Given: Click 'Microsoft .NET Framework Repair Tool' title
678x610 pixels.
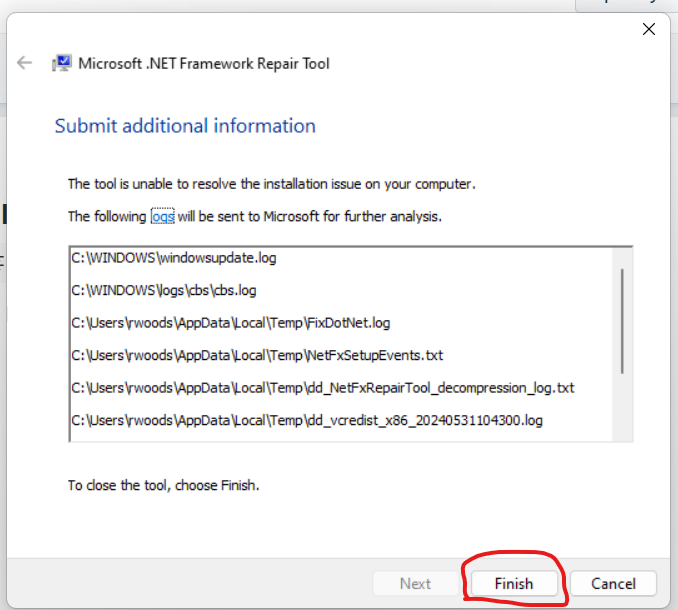Looking at the screenshot, I should point(204,64).
